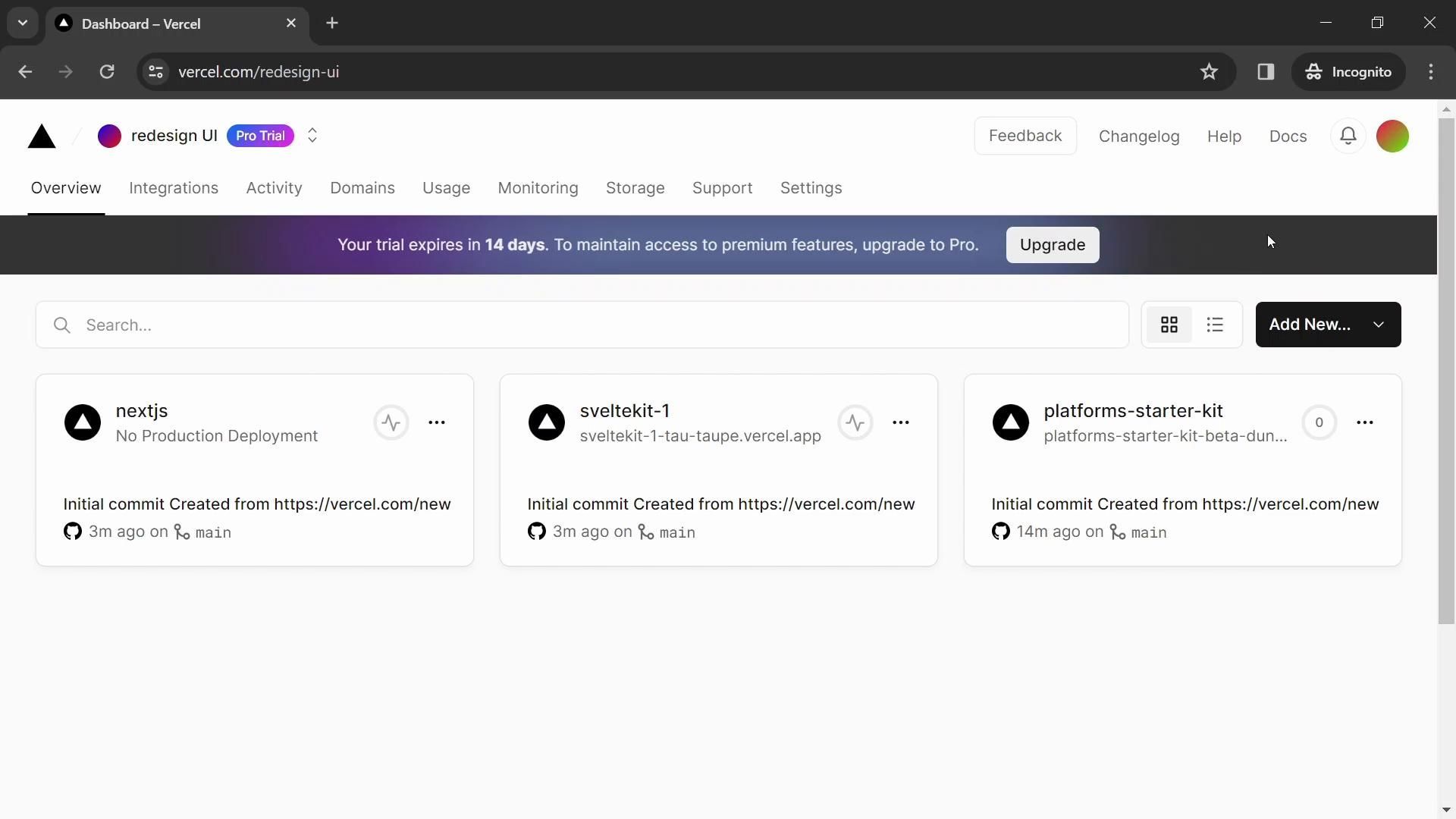Bookmark this page with star icon
The width and height of the screenshot is (1456, 819).
(1209, 72)
